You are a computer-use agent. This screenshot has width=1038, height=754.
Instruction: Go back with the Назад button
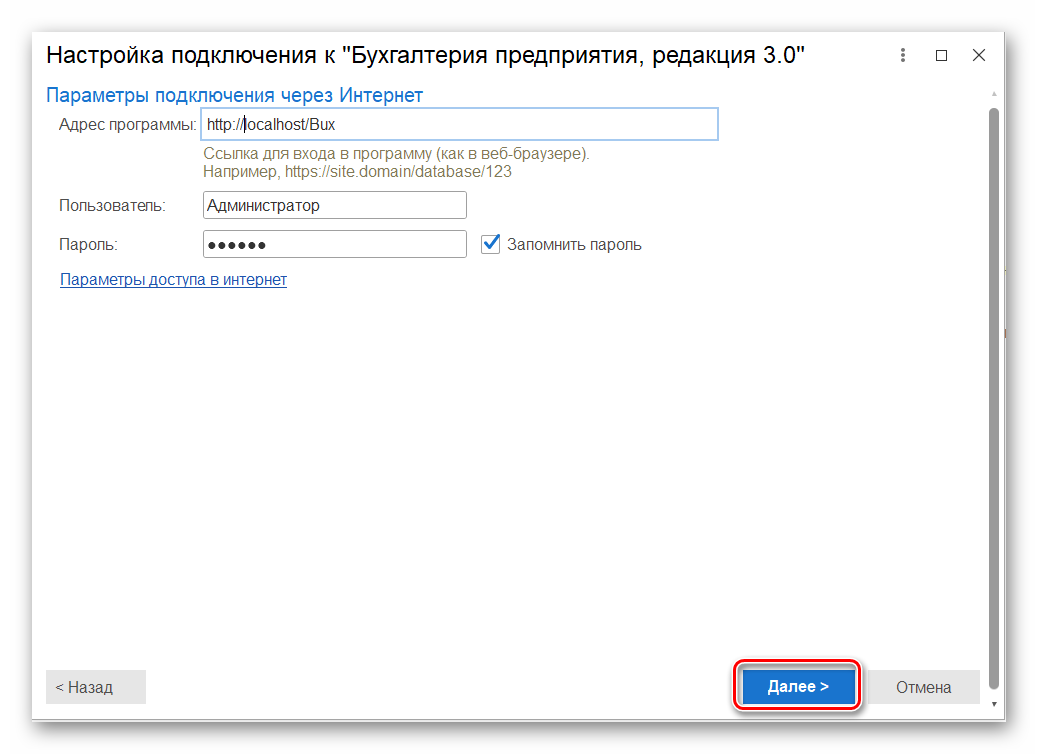click(x=96, y=687)
